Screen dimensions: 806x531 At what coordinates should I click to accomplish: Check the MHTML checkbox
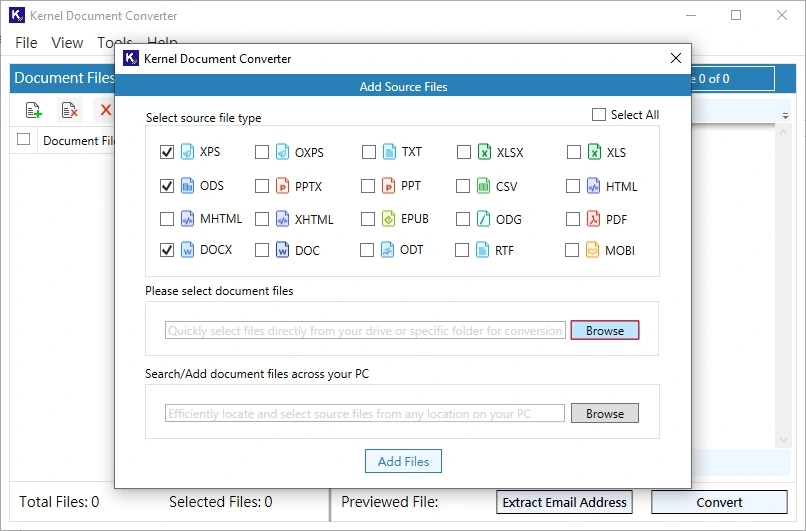coord(167,219)
